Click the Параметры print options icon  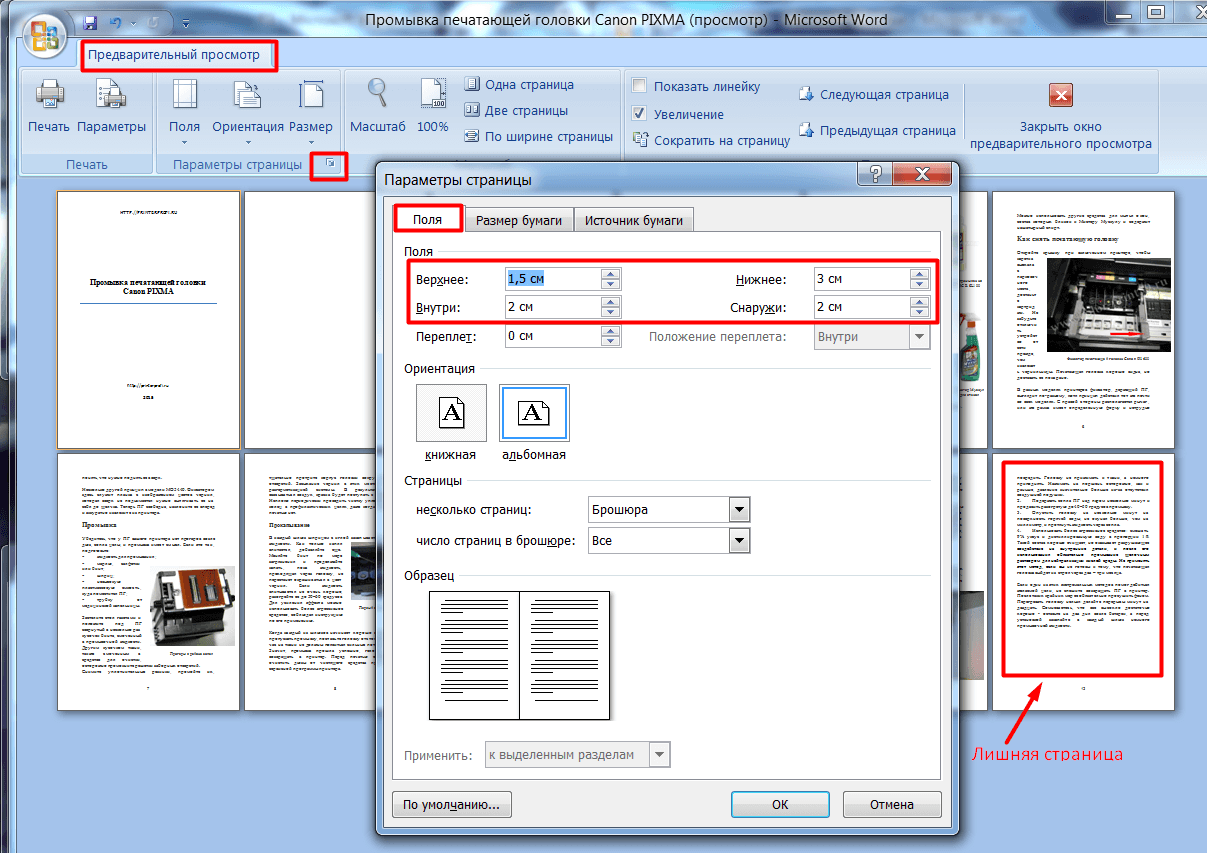click(x=112, y=105)
